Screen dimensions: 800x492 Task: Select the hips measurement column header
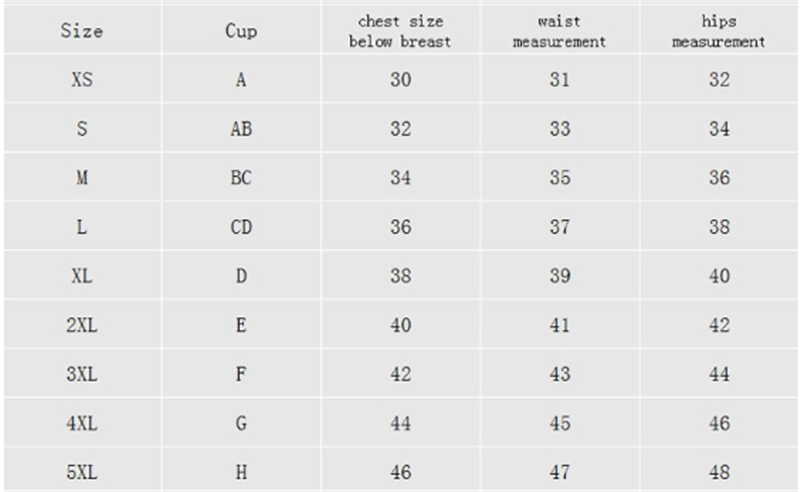pyautogui.click(x=719, y=32)
